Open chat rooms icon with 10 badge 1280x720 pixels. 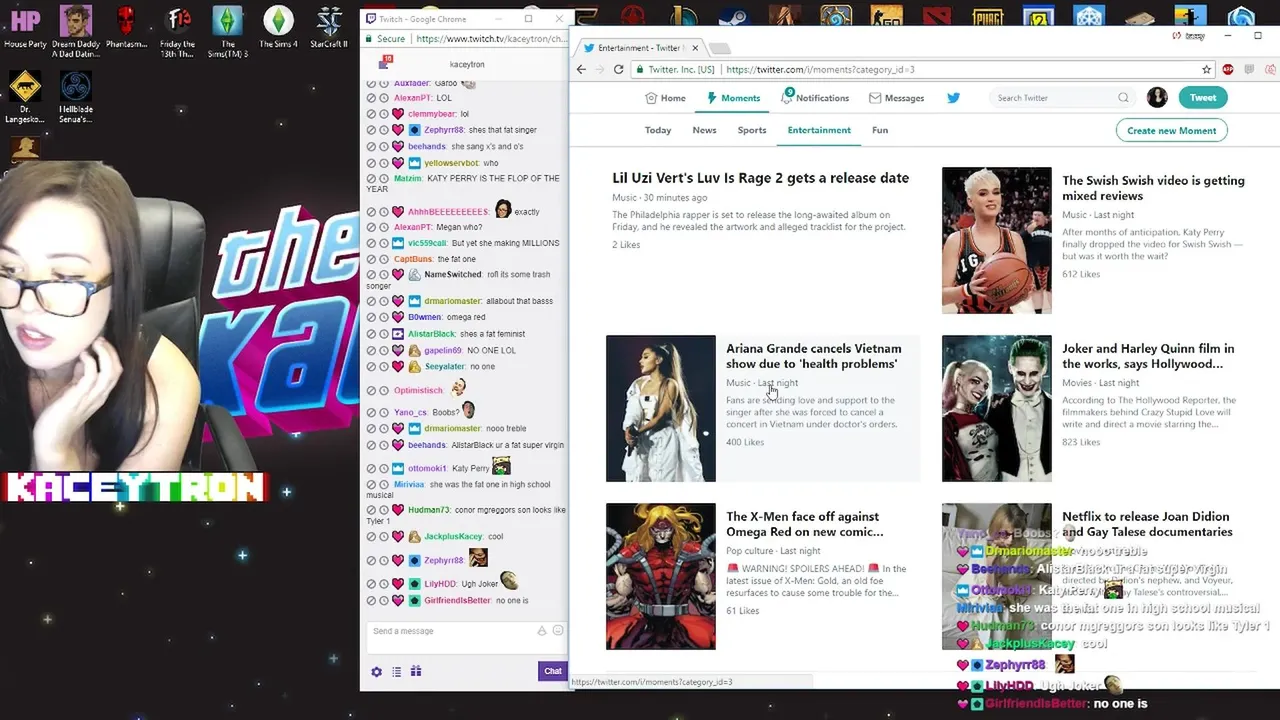[386, 63]
